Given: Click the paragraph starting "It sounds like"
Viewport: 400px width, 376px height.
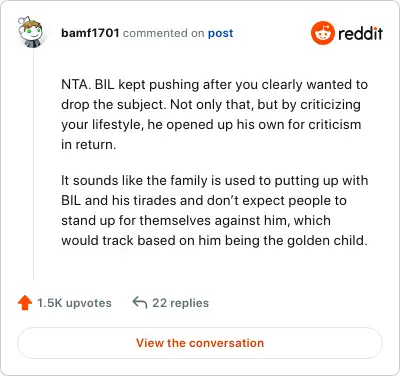Looking at the screenshot, I should pos(215,211).
